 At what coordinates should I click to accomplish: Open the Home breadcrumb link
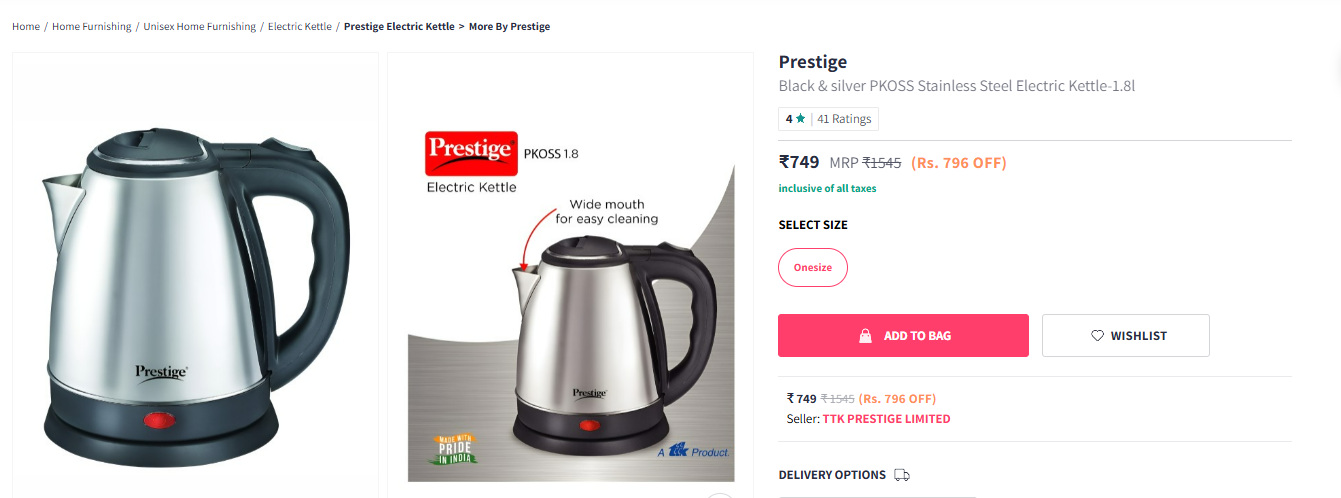pyautogui.click(x=26, y=26)
